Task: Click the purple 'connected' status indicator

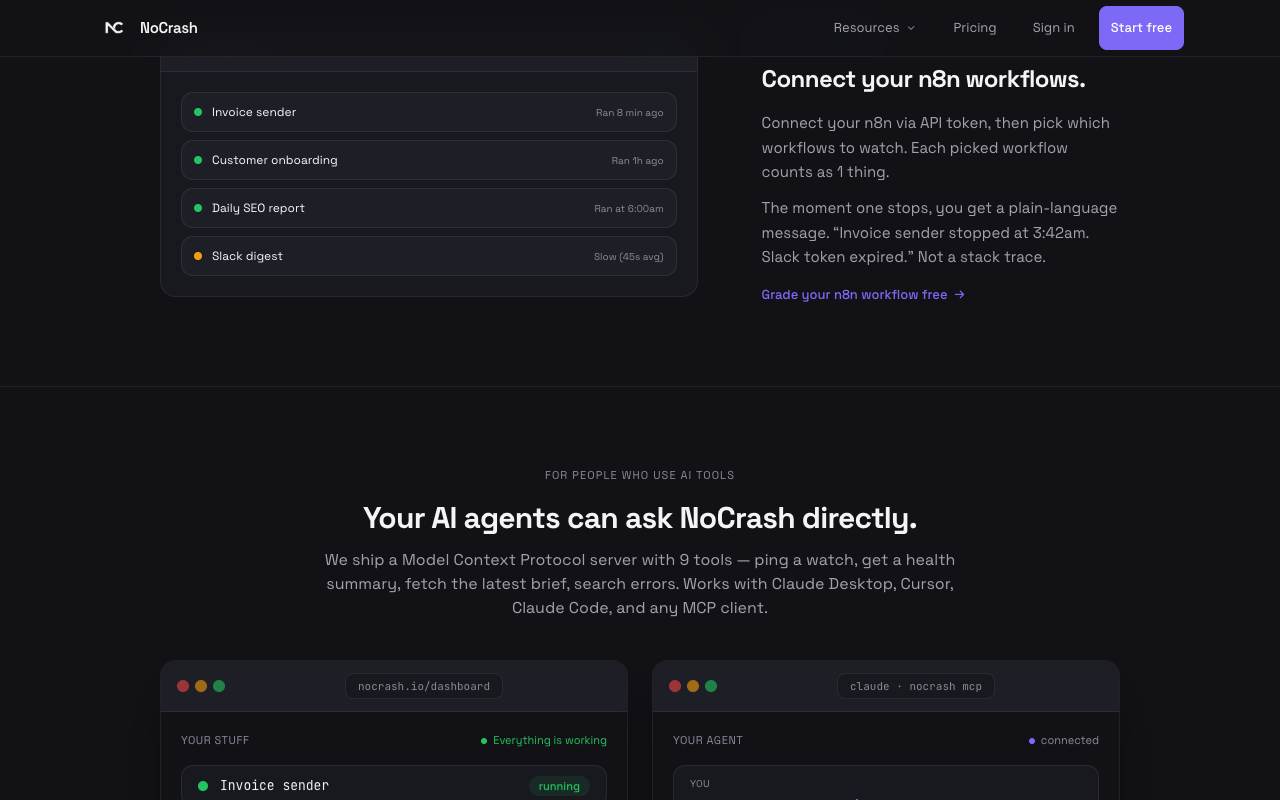Action: [x=1064, y=740]
